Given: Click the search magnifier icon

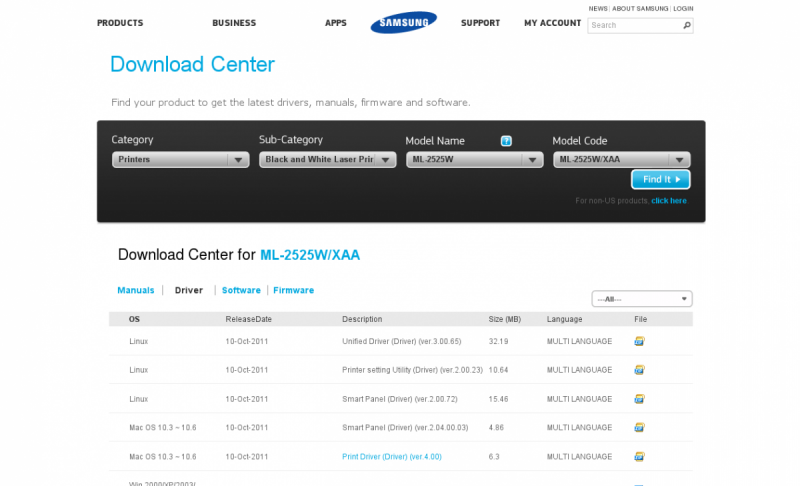Looking at the screenshot, I should click(687, 25).
